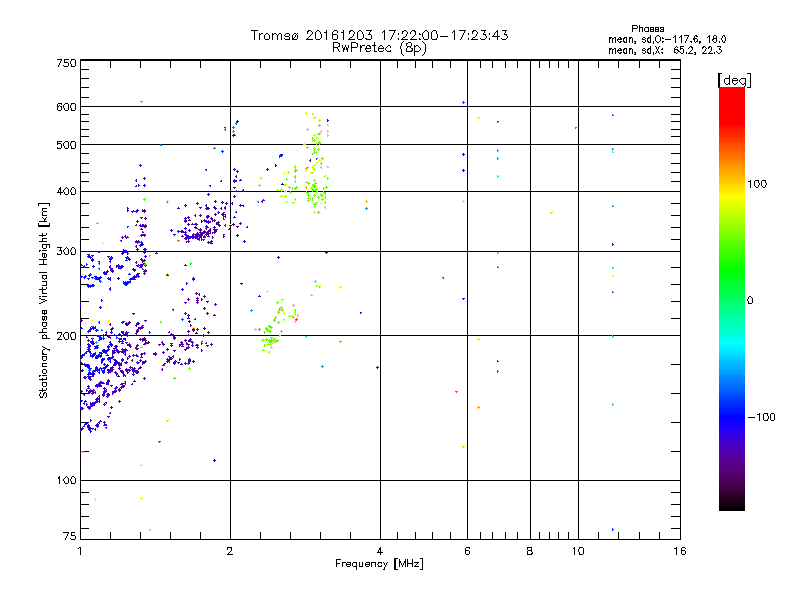Click the y-axis tick label "100"
800x600 pixels.
66,480
